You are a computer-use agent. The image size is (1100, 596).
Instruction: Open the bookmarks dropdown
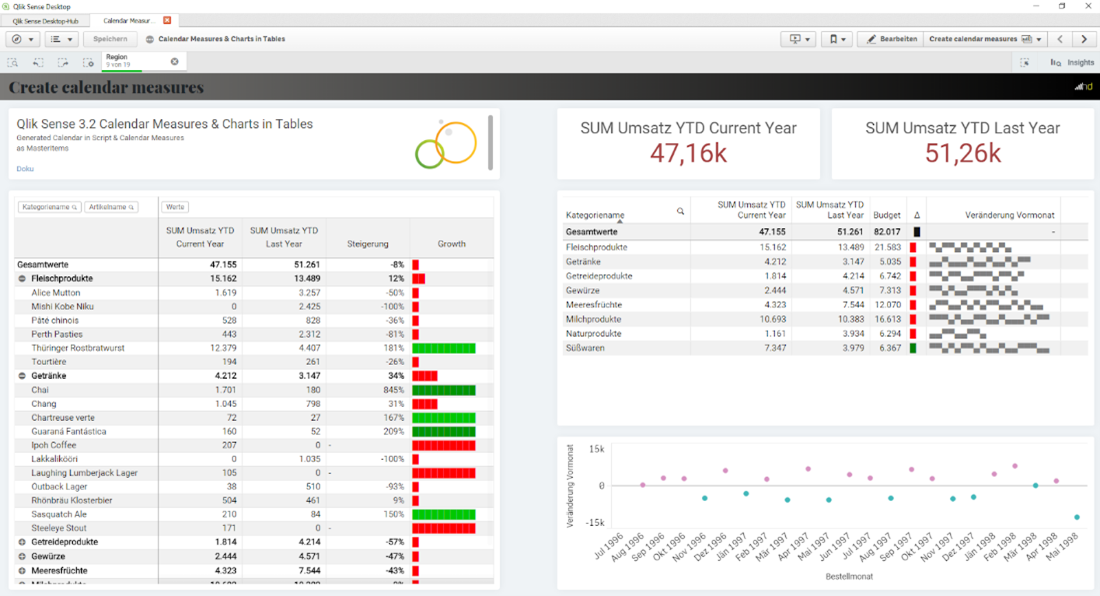[838, 39]
